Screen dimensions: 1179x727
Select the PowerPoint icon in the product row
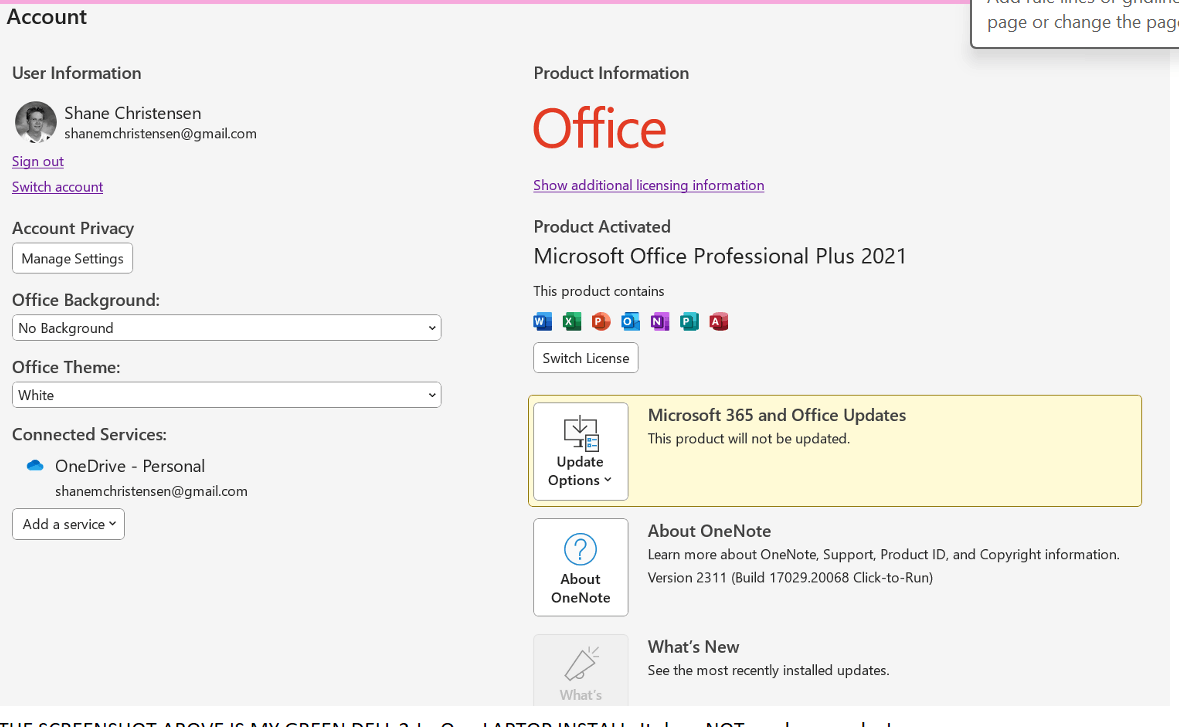click(600, 321)
